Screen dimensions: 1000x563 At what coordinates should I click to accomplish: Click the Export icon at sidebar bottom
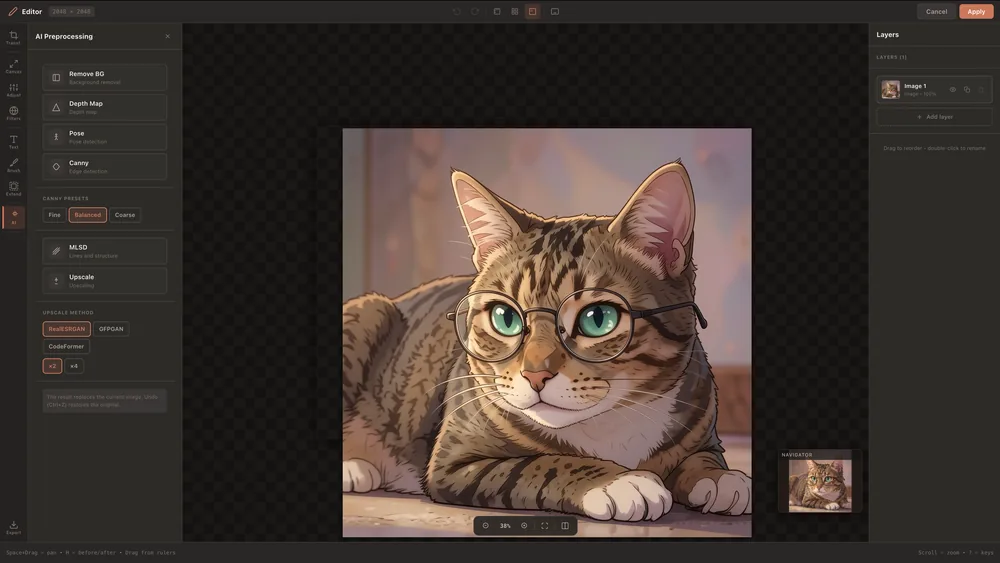[13, 527]
